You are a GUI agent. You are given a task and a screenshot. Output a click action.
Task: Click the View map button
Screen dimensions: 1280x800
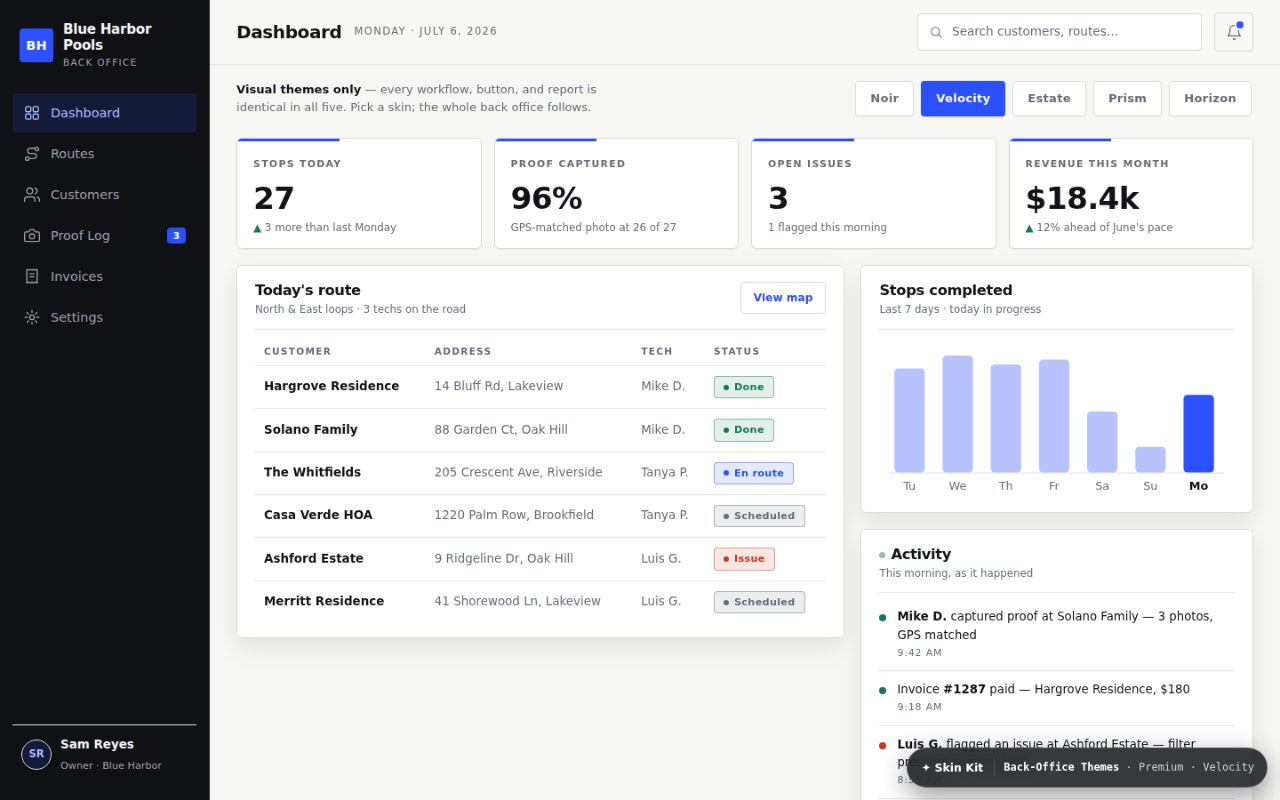point(783,298)
